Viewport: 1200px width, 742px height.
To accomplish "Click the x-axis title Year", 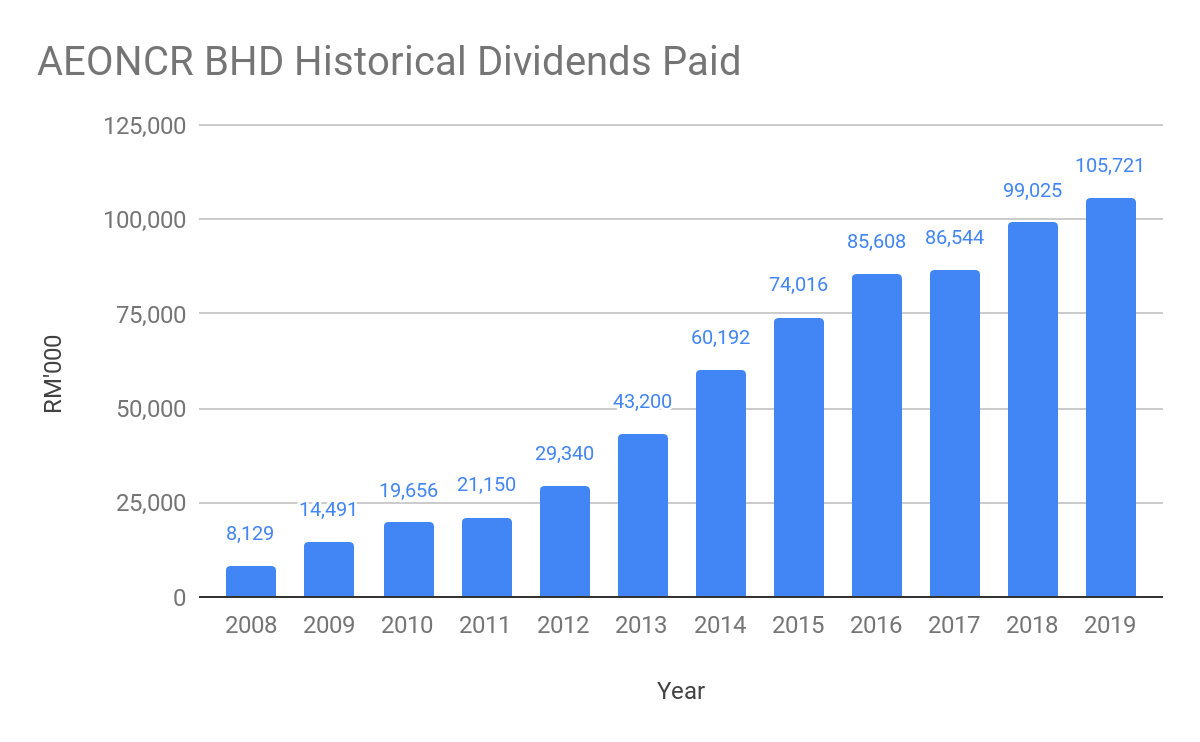I will point(681,691).
